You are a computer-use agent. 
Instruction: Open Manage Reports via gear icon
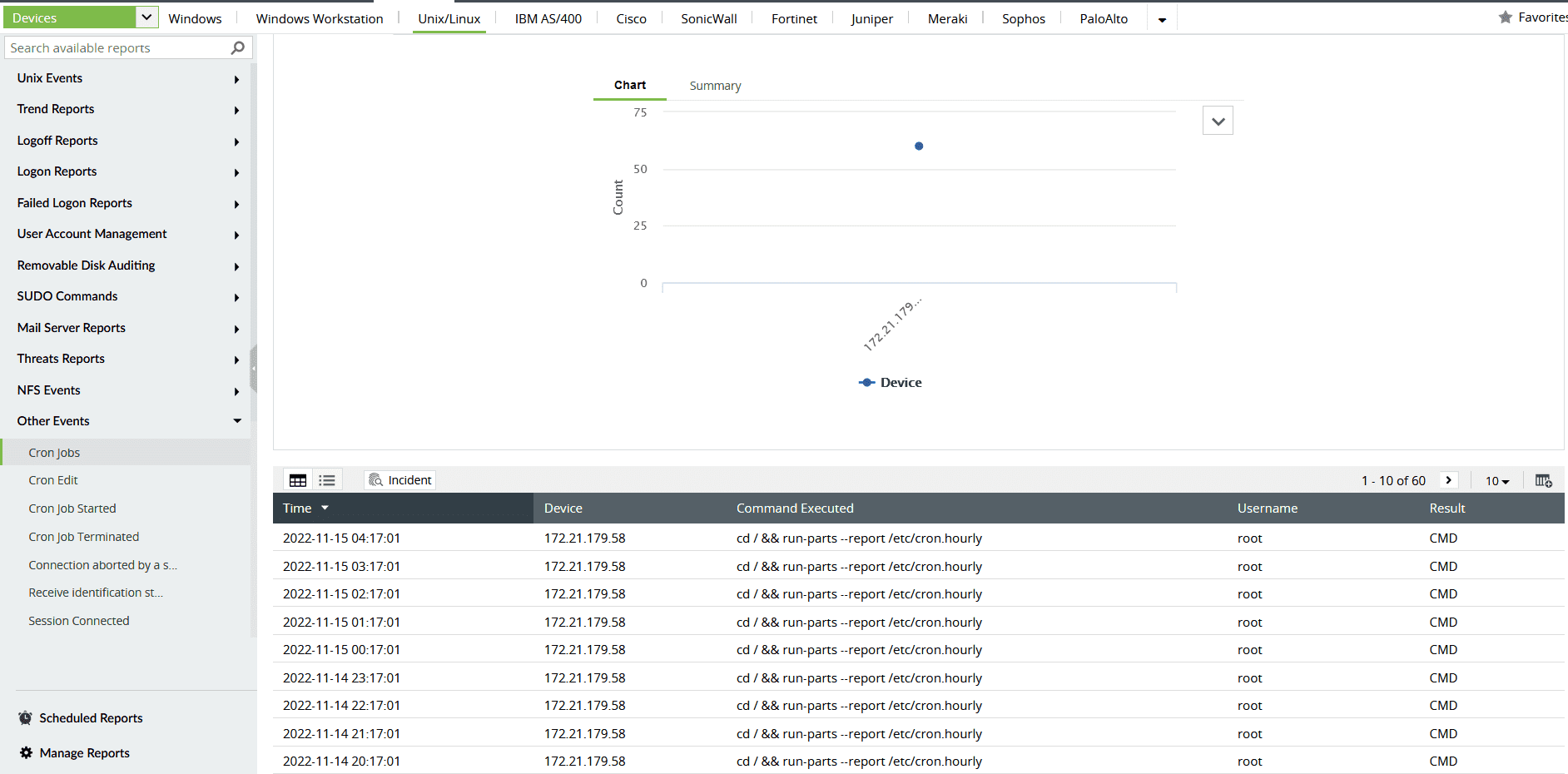pyautogui.click(x=25, y=752)
